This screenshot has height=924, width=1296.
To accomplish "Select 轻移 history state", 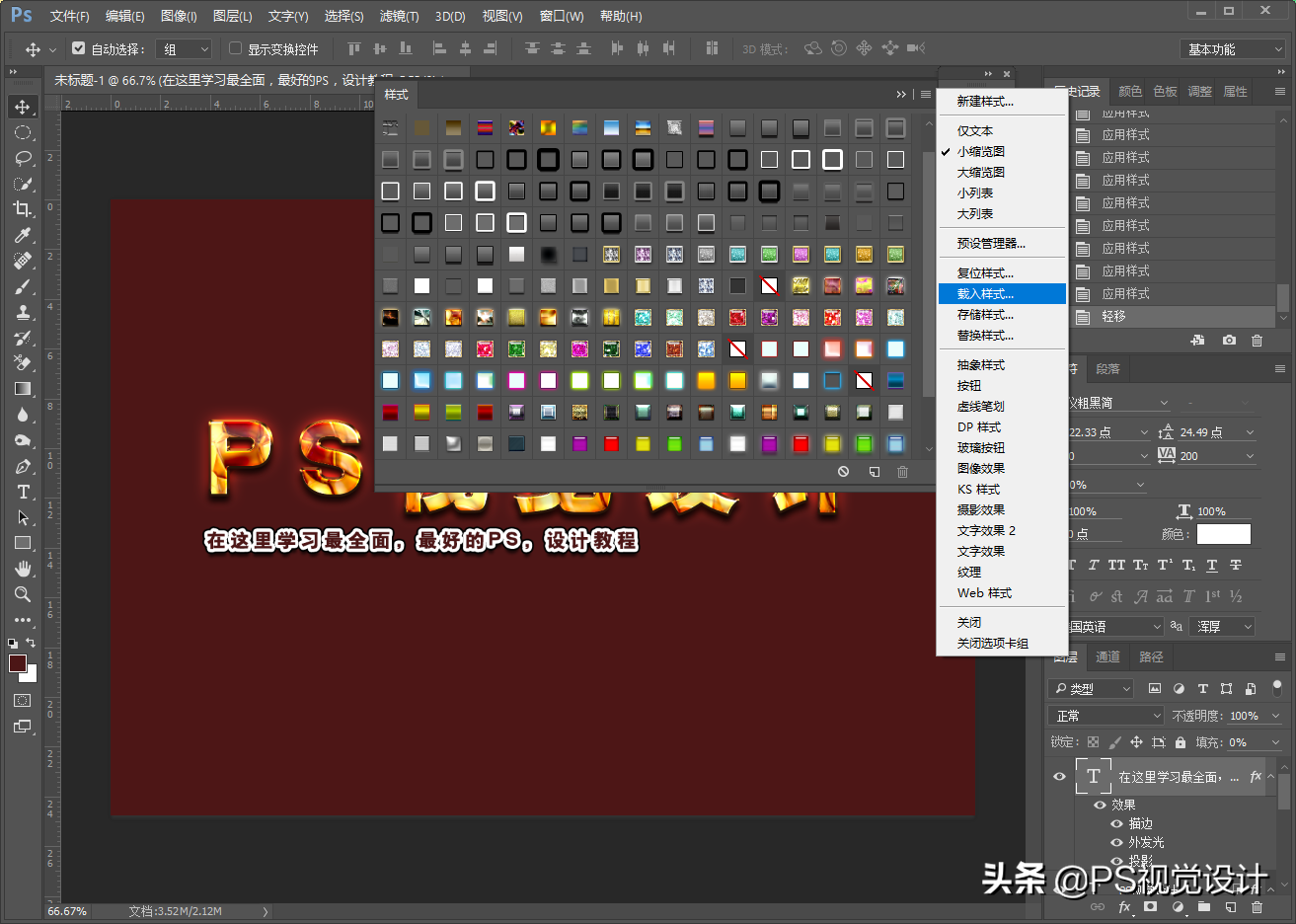I will coord(1174,316).
